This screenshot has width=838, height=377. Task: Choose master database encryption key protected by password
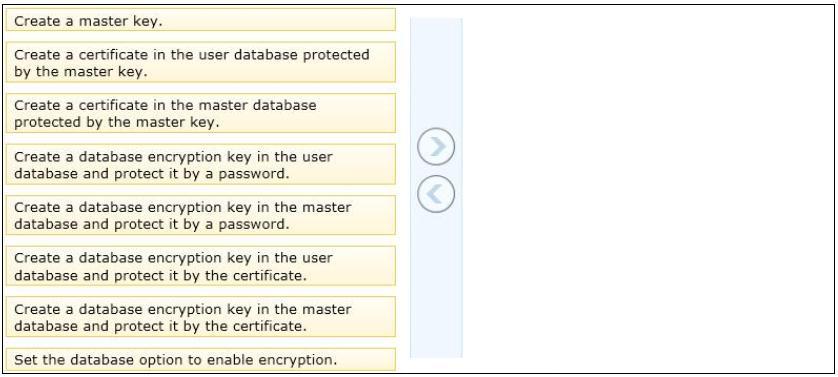[201, 215]
